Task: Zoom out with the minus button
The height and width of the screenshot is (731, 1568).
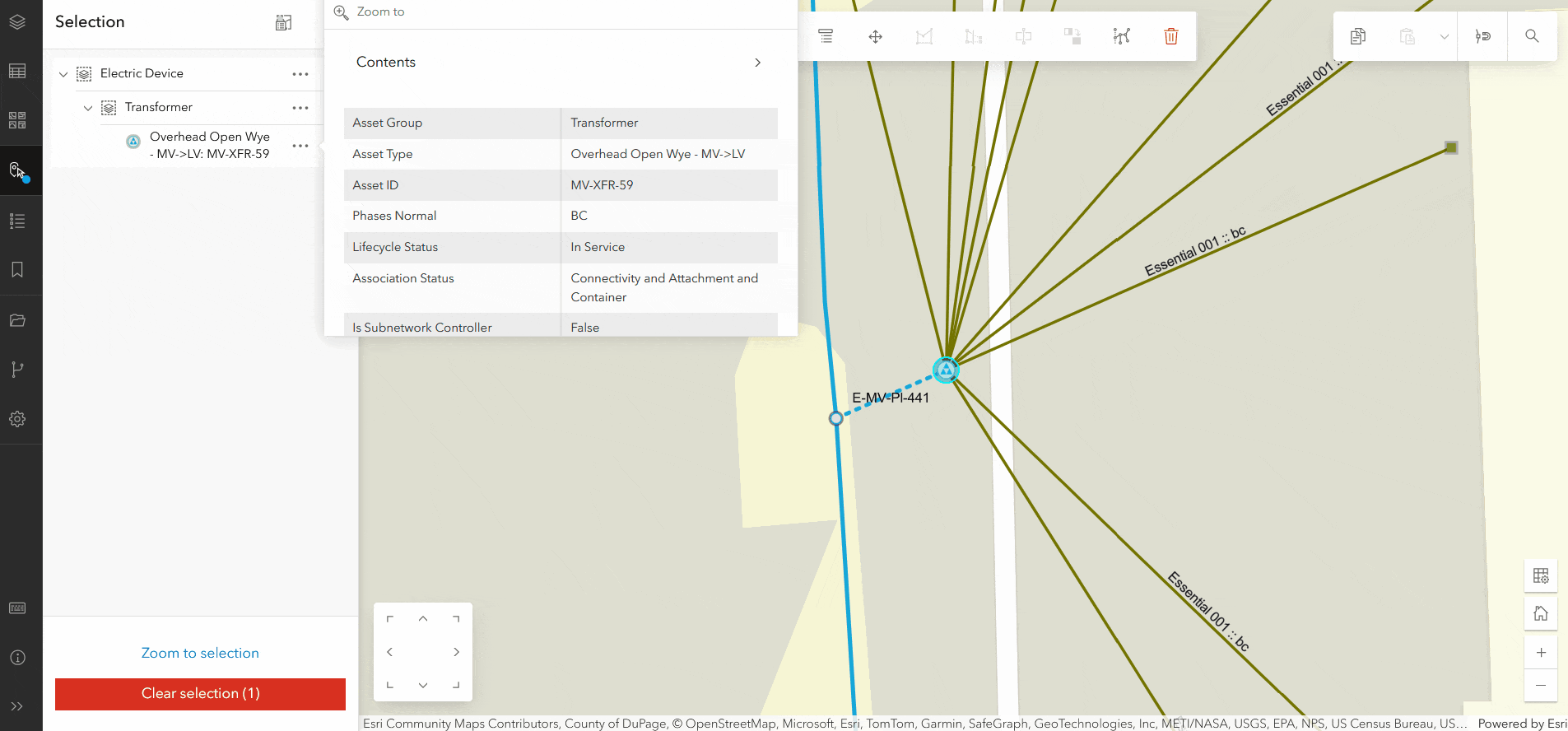Action: tap(1541, 685)
